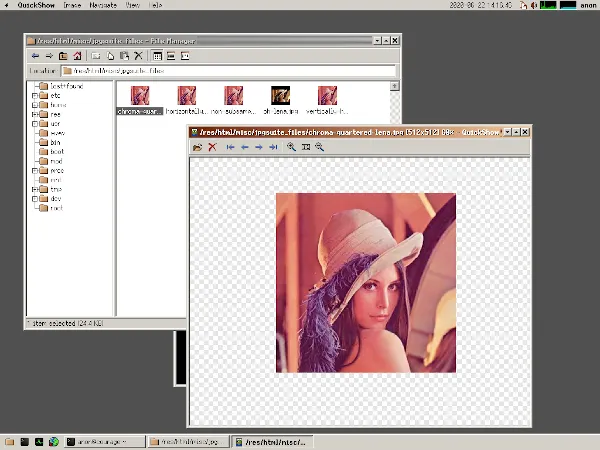600x450 pixels.
Task: Expand the etc folder in tree
Action: pyautogui.click(x=35, y=96)
